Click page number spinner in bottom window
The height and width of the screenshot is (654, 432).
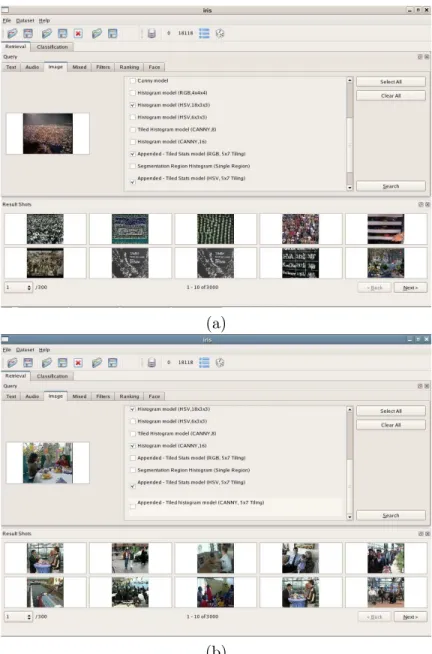click(18, 616)
